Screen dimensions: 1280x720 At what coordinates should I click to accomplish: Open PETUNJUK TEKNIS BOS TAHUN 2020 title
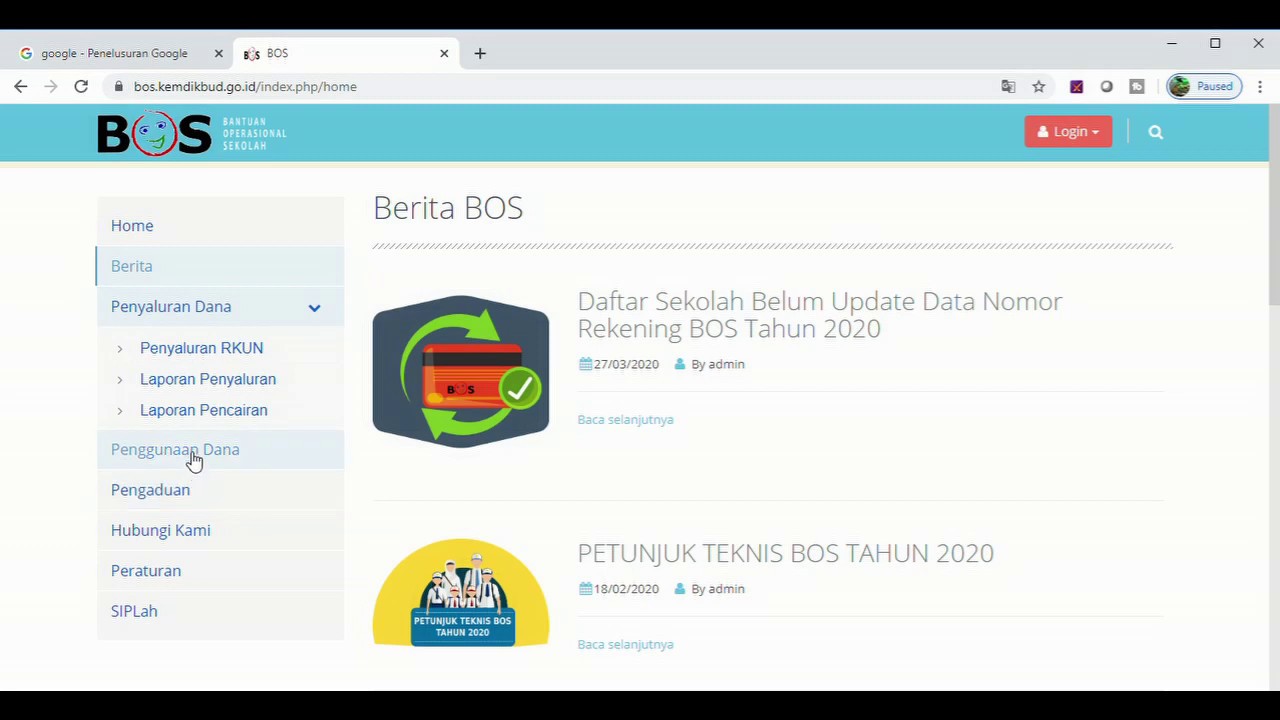[x=786, y=553]
